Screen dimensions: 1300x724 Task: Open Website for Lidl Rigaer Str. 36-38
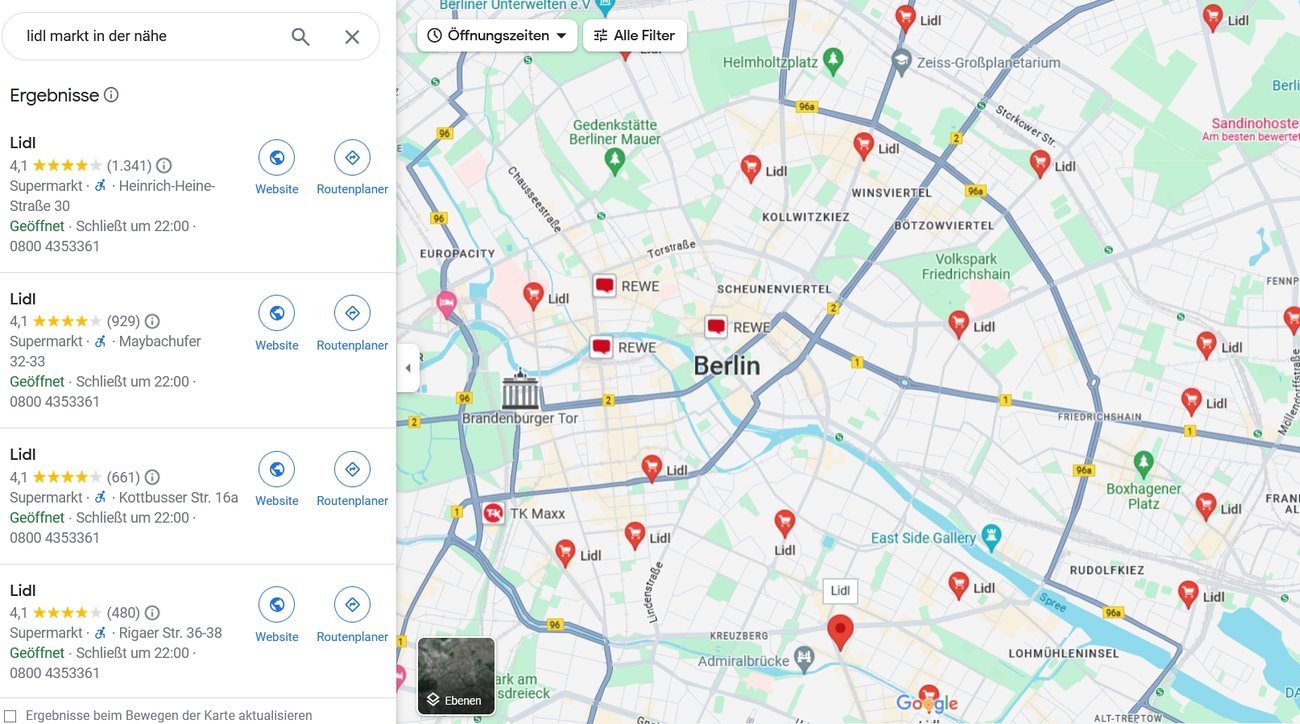pos(277,615)
